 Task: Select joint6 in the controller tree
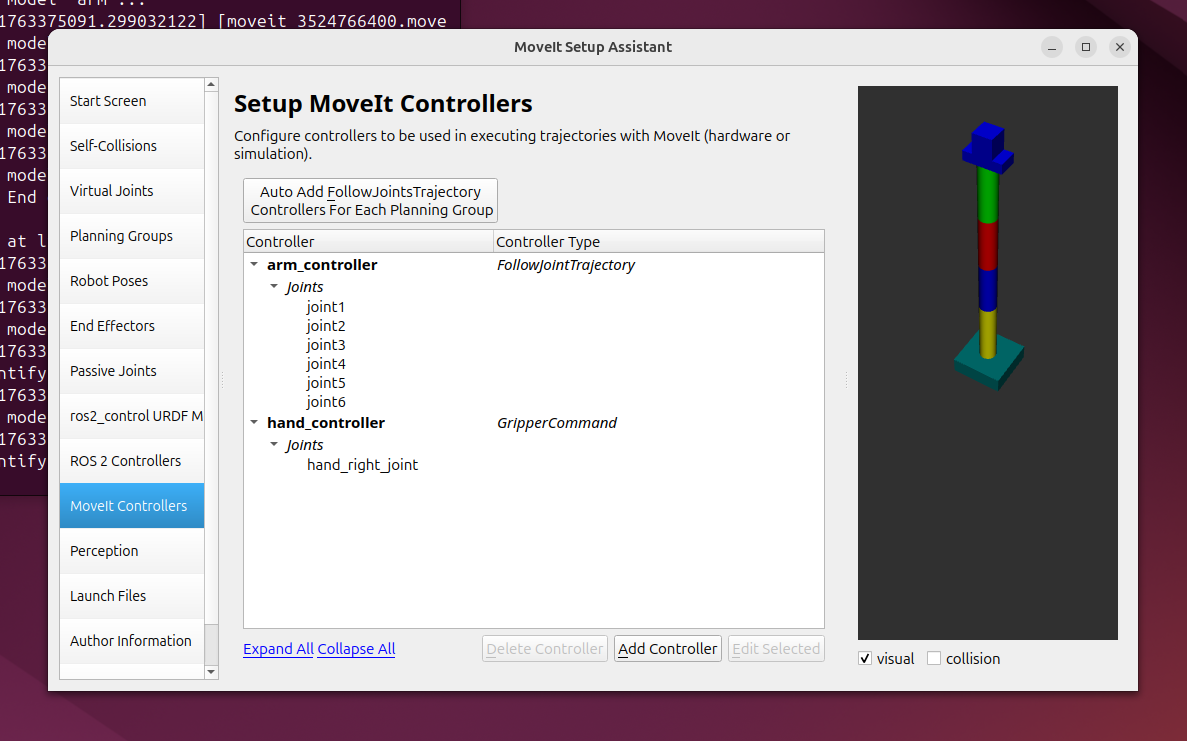click(x=326, y=402)
